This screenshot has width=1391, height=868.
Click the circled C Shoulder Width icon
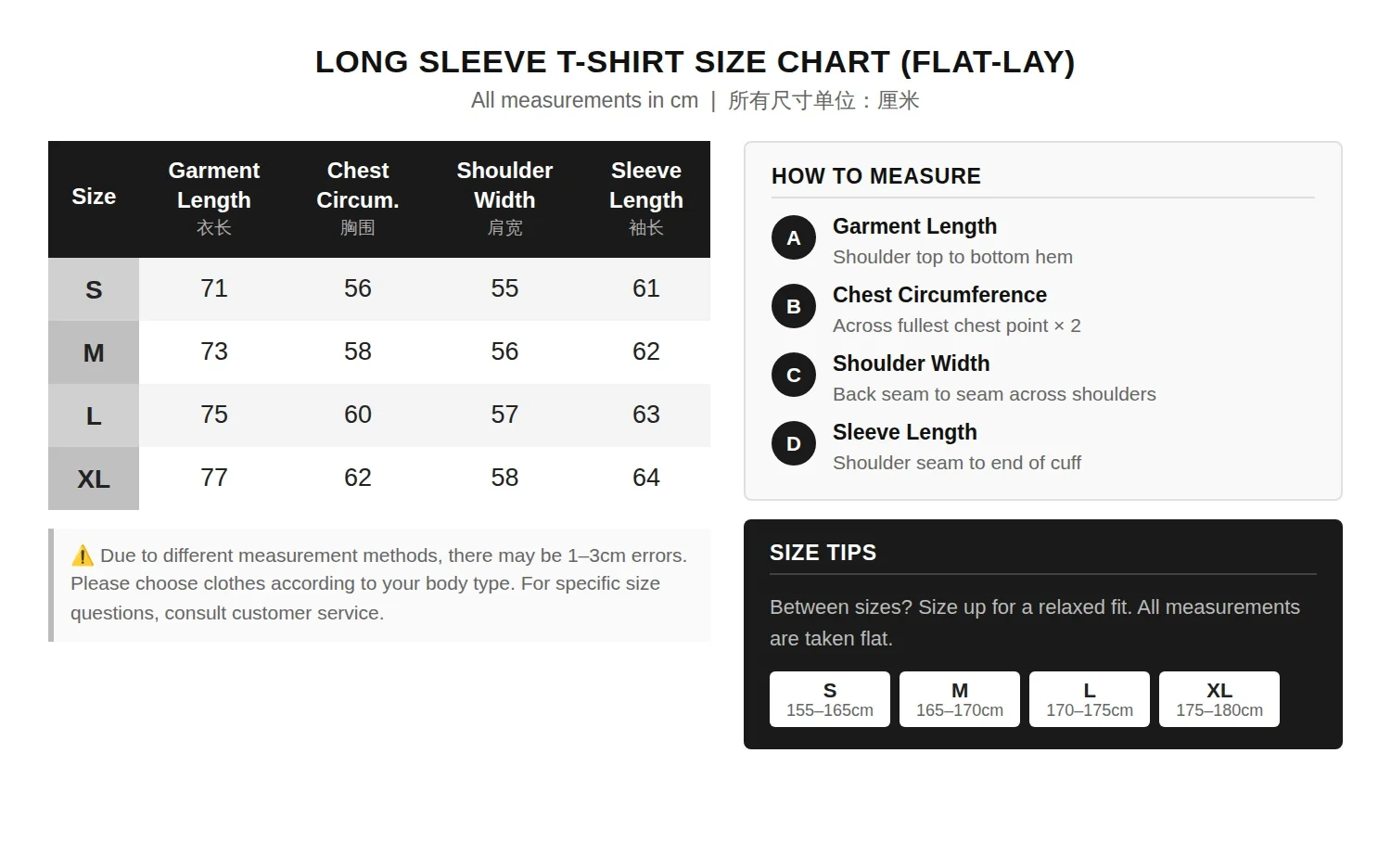point(794,375)
